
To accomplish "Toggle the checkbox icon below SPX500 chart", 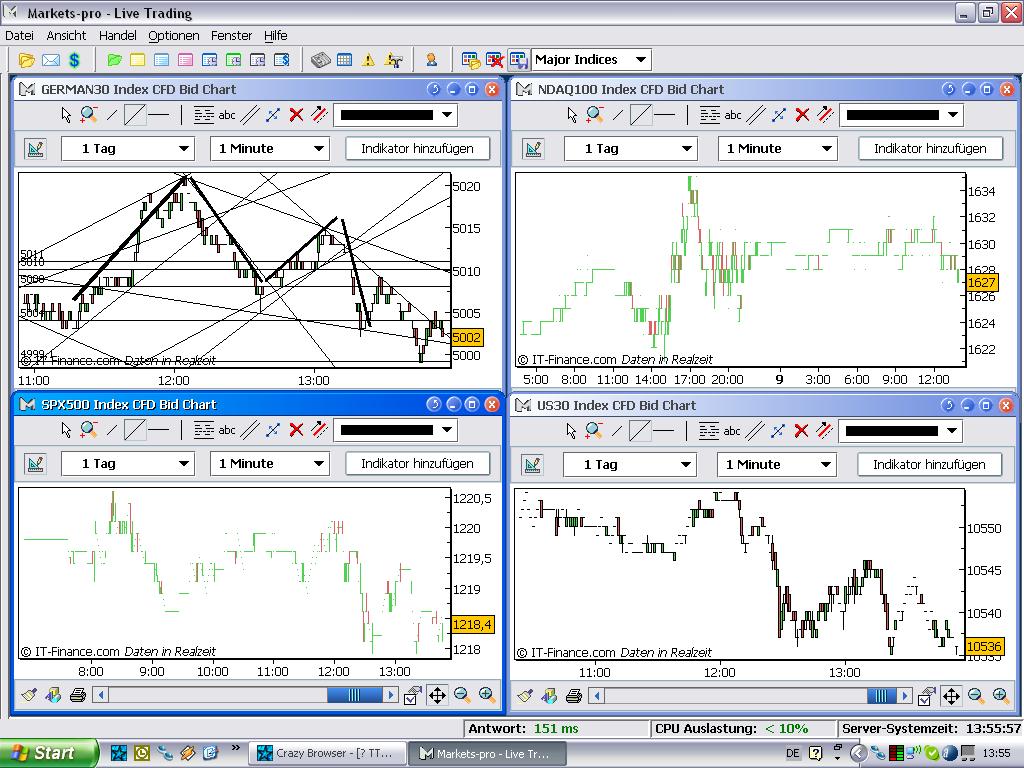I will tap(412, 695).
